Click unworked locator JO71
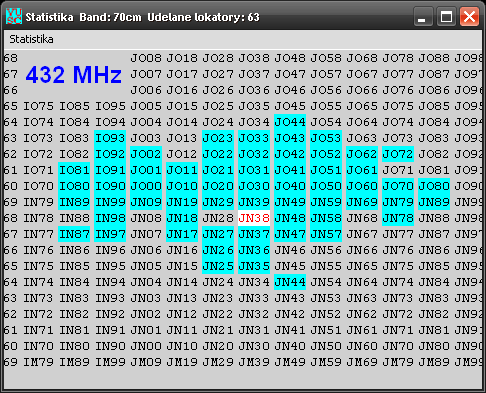The width and height of the screenshot is (486, 393). tap(398, 170)
